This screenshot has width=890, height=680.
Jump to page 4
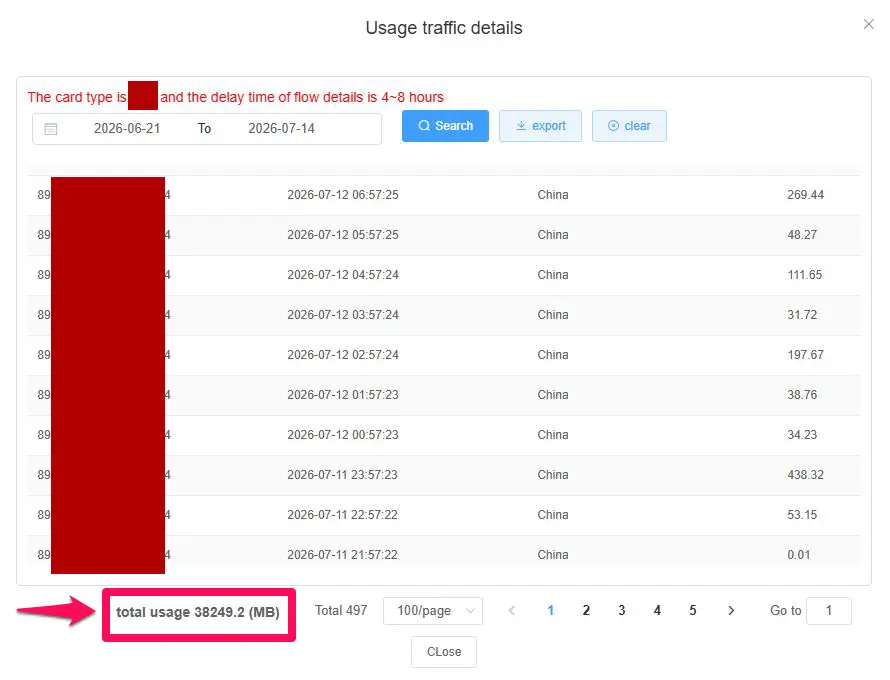(x=657, y=611)
